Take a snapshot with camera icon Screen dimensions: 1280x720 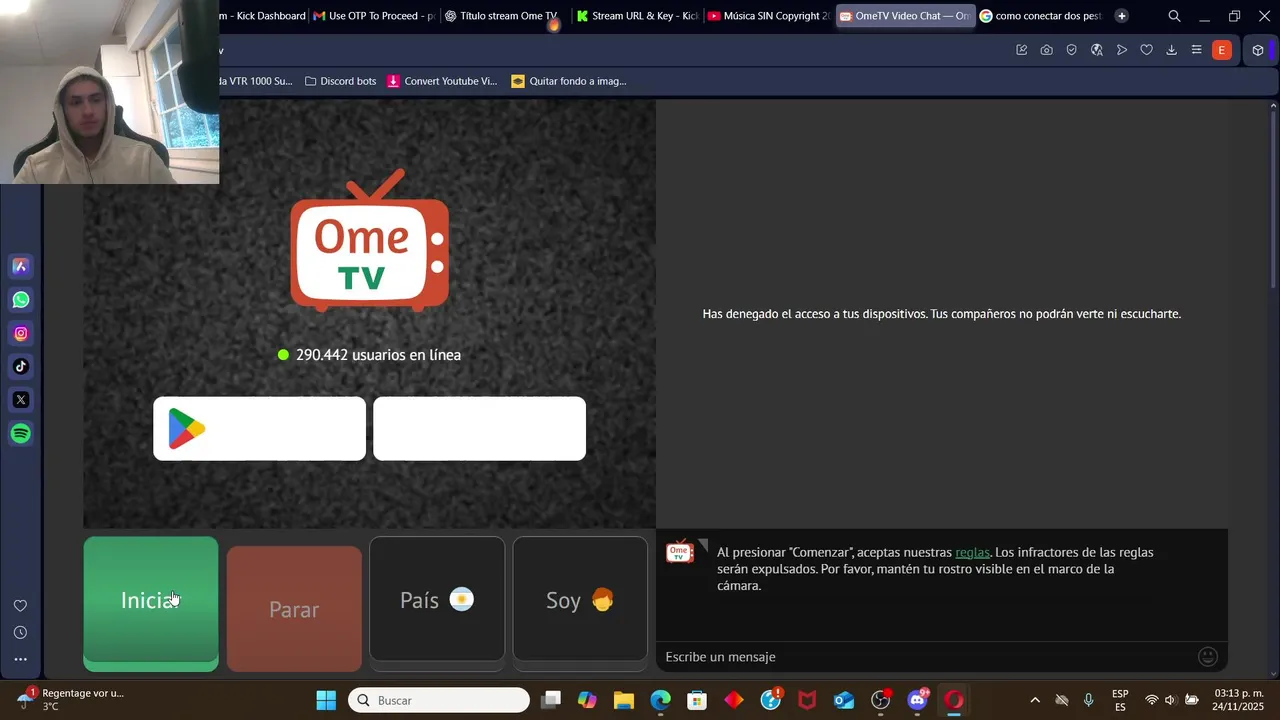(1046, 50)
